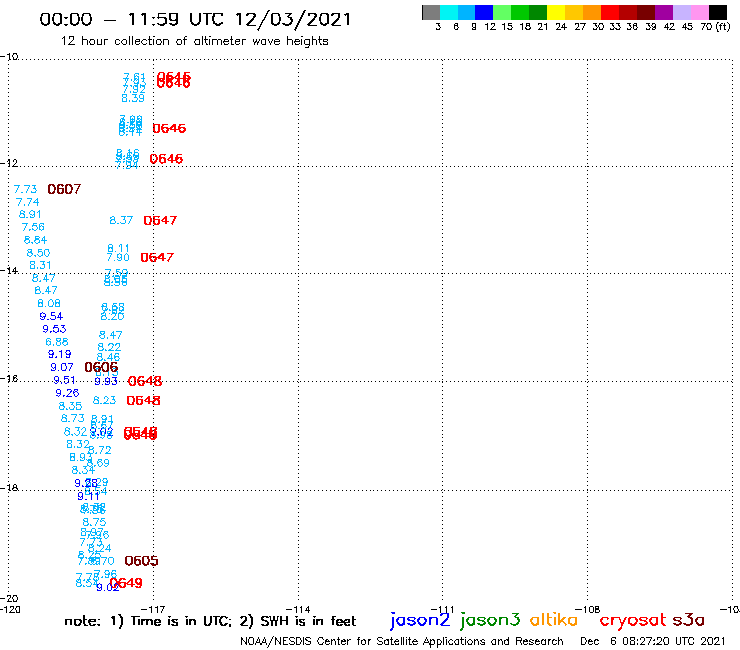Click the dark red time label '0607'
This screenshot has height=650, width=740.
point(64,189)
